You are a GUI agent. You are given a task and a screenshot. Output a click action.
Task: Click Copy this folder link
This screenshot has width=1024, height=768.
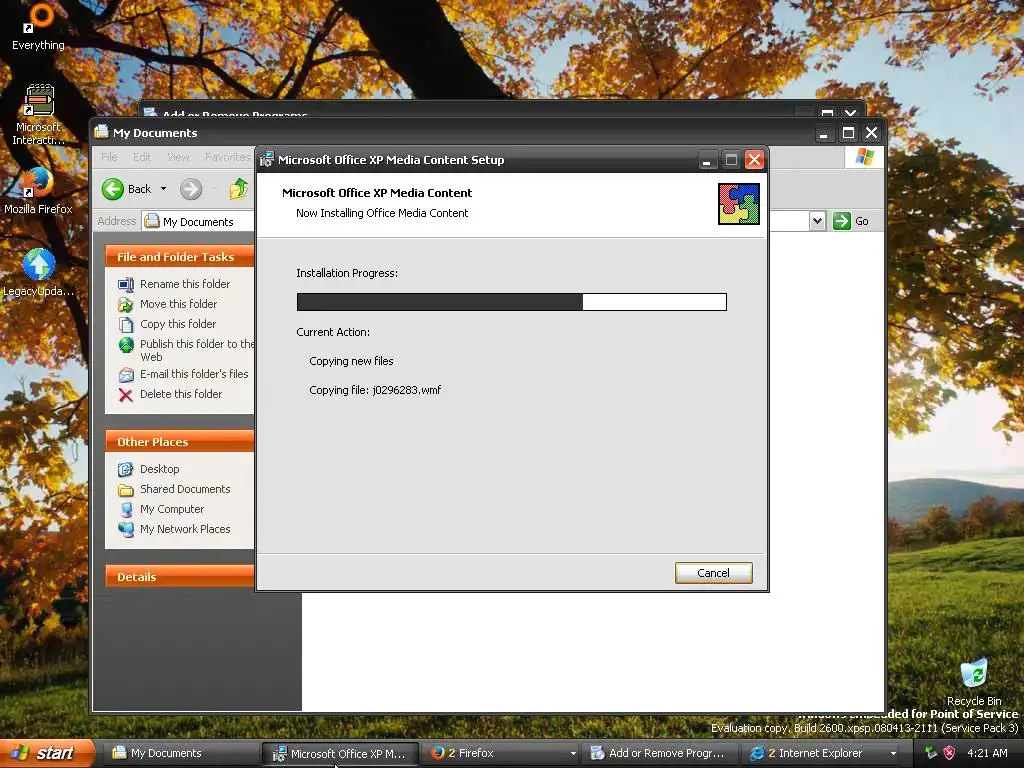178,324
